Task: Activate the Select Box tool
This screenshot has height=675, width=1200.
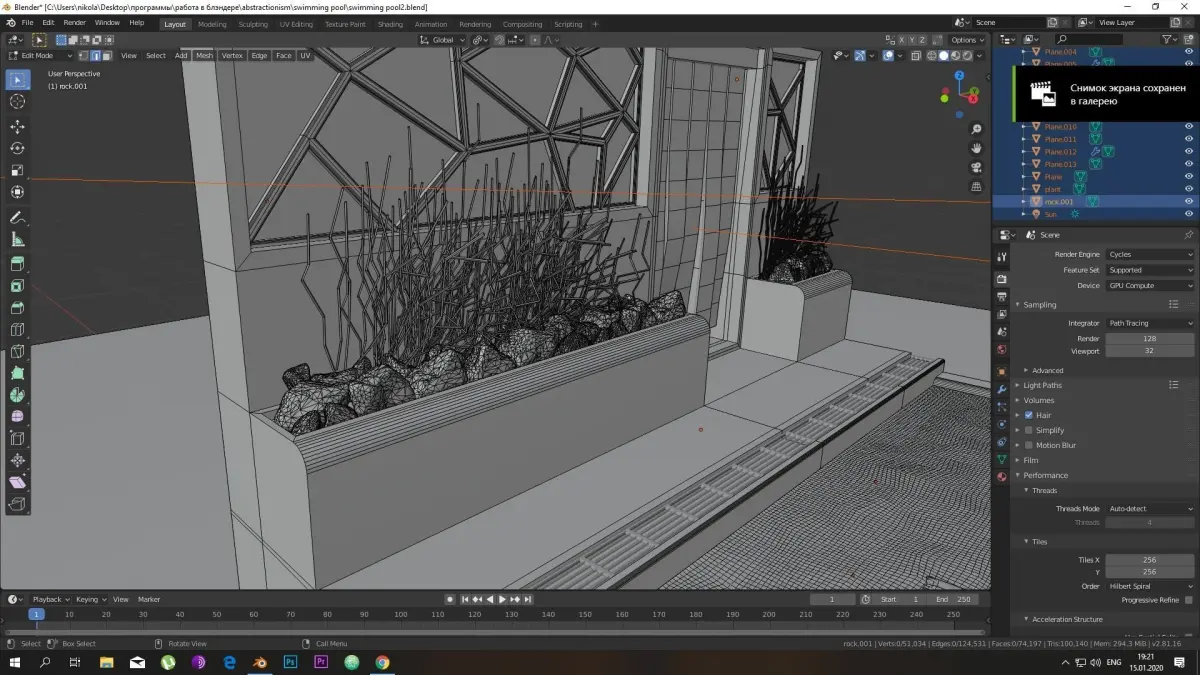Action: pos(17,80)
